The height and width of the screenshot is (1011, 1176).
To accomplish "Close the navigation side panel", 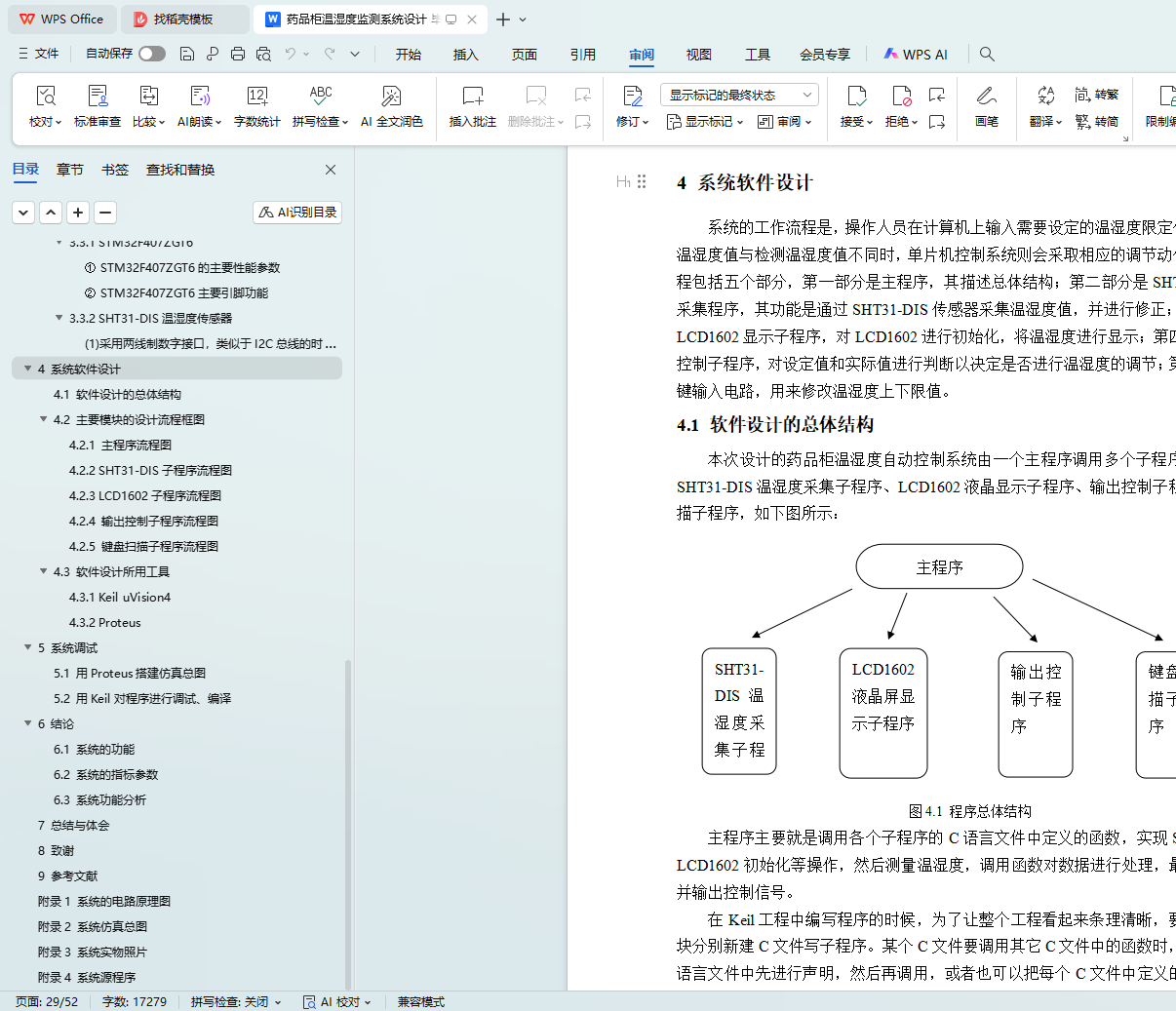I will tap(331, 170).
